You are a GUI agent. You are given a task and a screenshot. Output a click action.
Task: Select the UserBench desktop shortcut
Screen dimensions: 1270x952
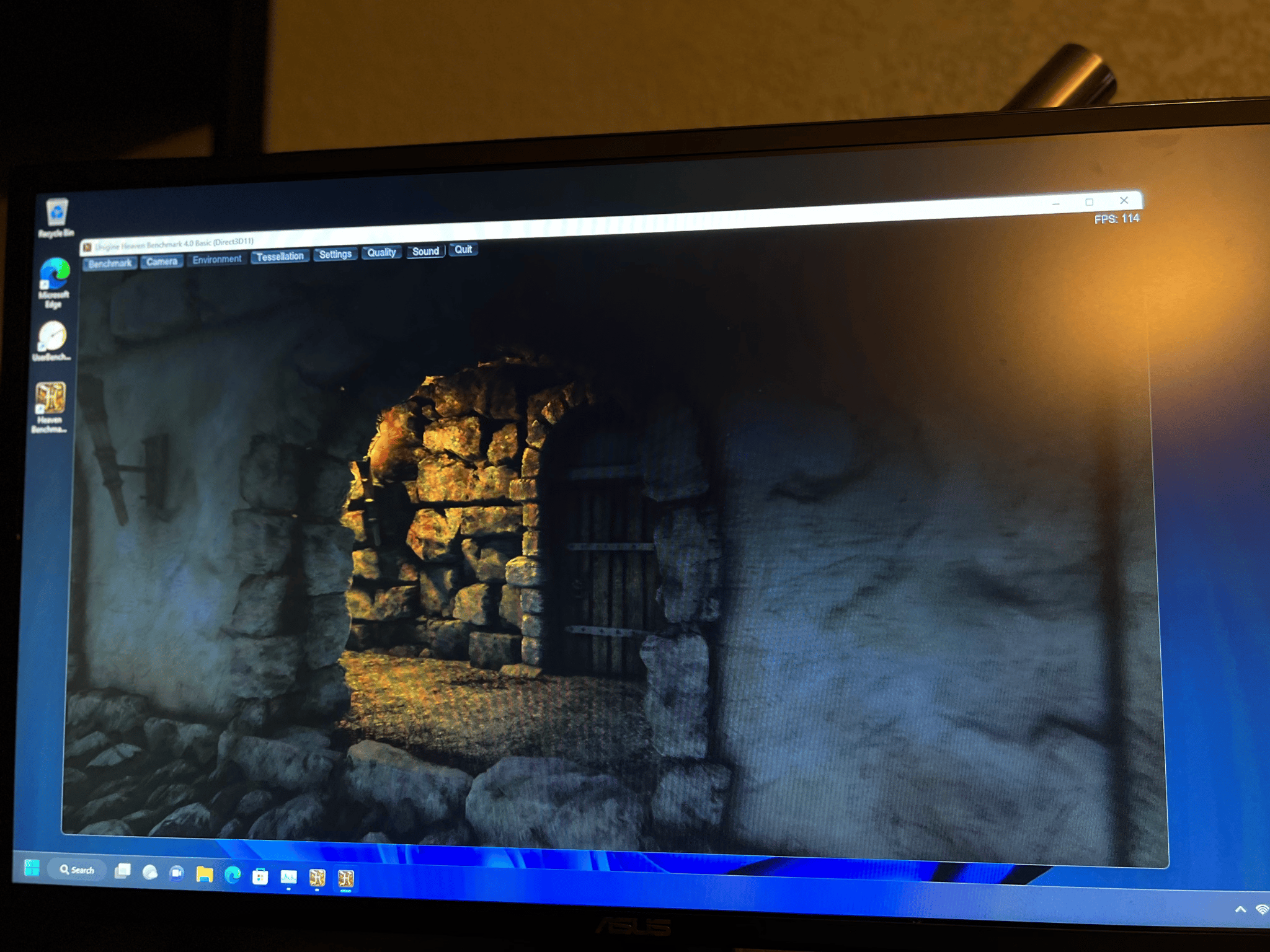pos(52,340)
